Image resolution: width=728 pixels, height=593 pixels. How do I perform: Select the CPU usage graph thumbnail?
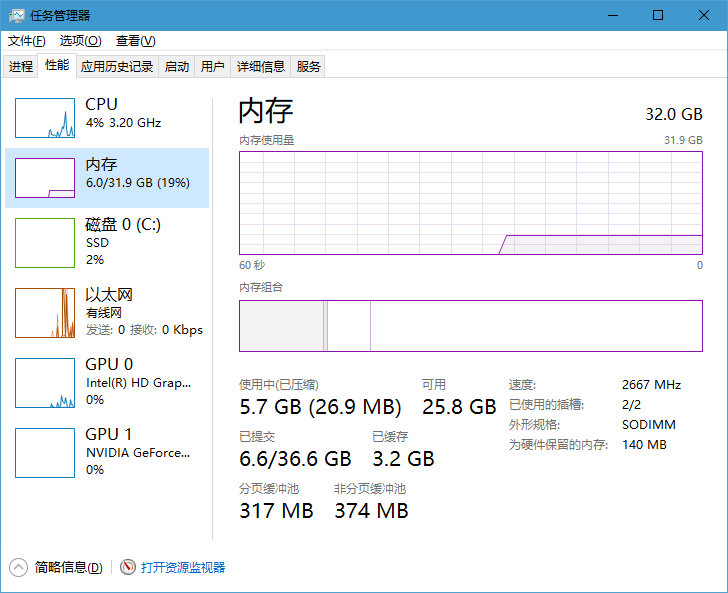click(45, 118)
